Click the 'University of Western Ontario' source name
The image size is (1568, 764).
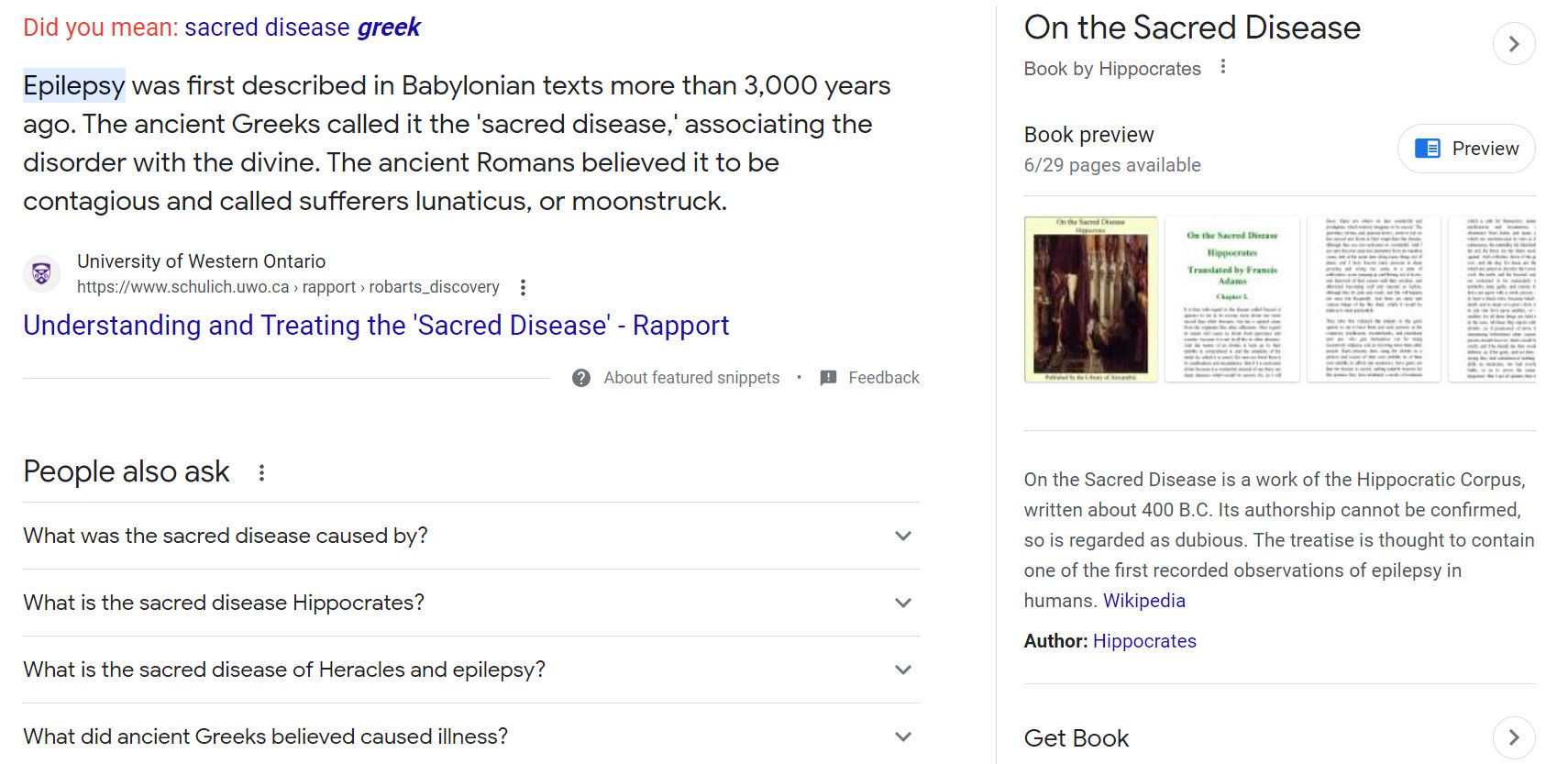pos(201,261)
